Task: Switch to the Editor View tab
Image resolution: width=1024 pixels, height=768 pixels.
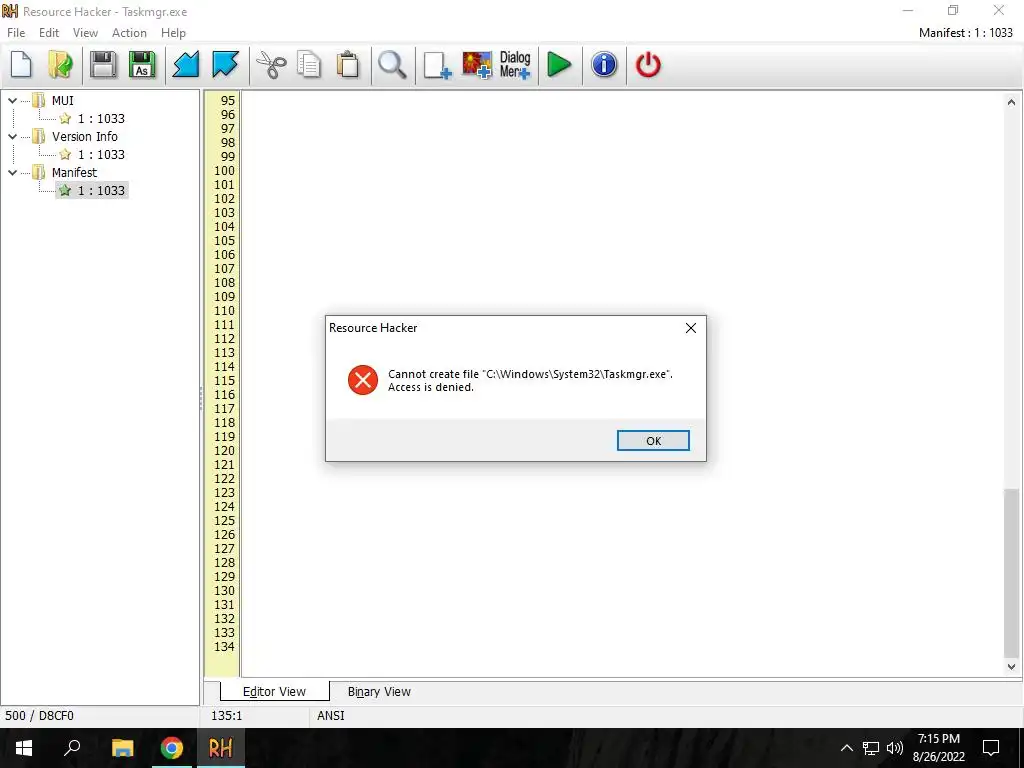Action: point(274,692)
